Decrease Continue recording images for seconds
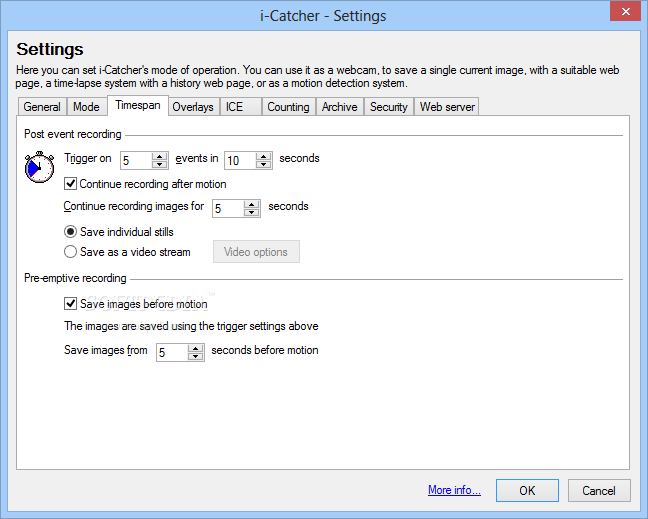Image resolution: width=648 pixels, height=519 pixels. (x=251, y=212)
